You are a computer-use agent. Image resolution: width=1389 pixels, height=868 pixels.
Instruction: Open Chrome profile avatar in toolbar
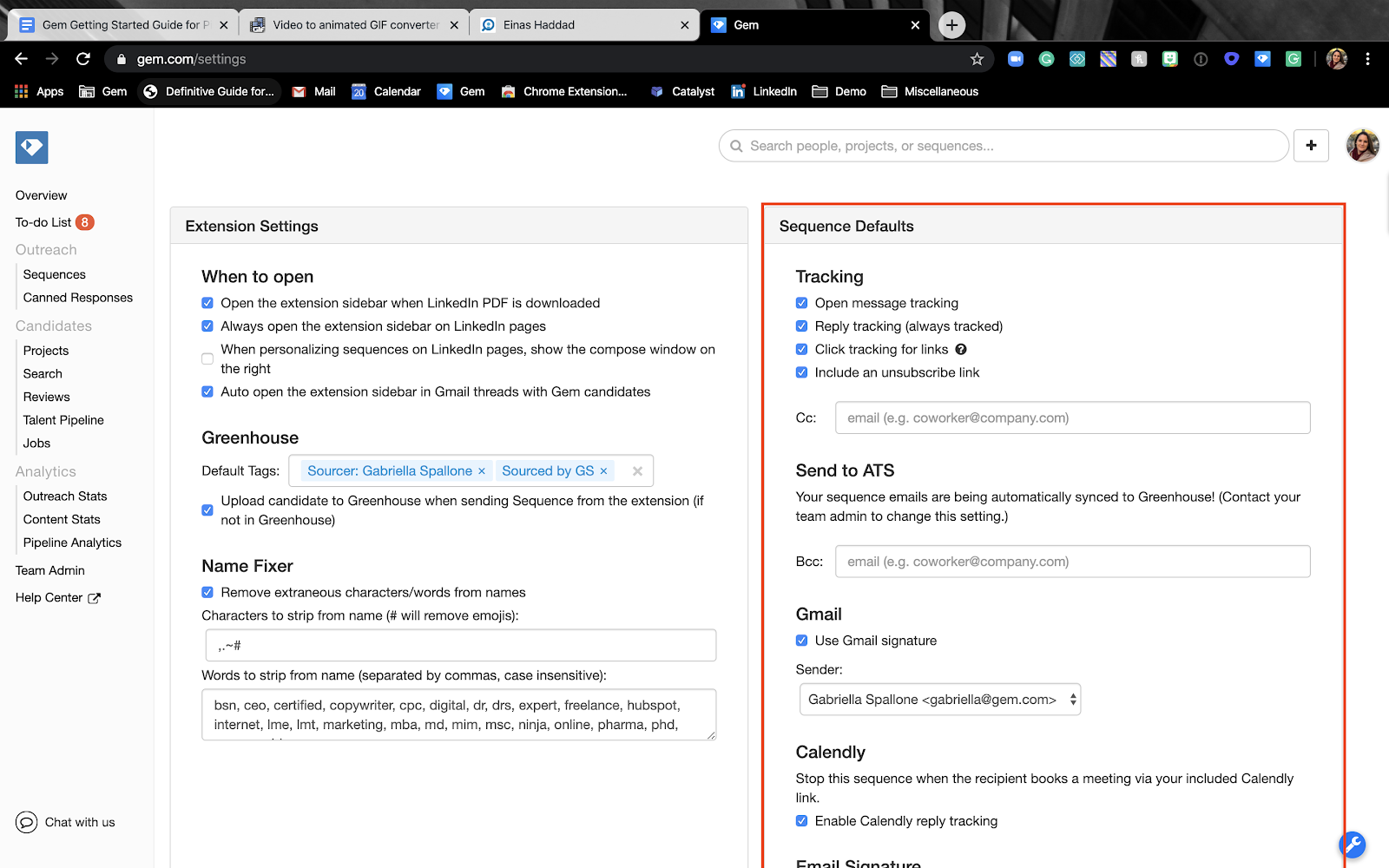pos(1337,59)
